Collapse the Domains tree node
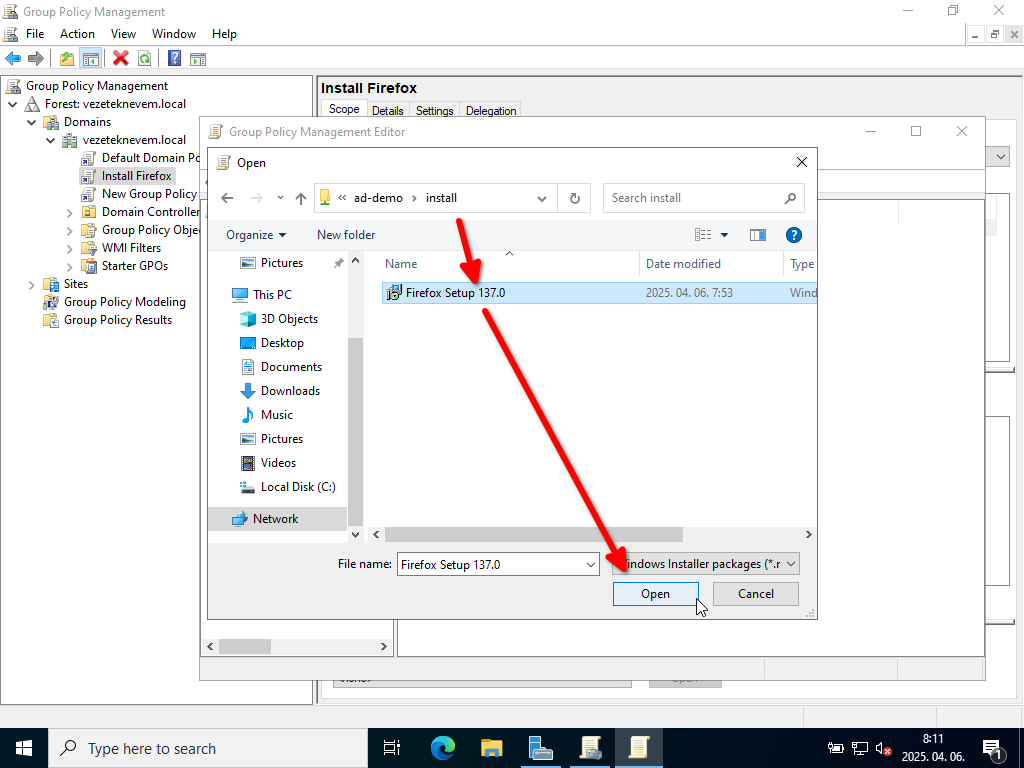Viewport: 1024px width, 768px height. pos(30,122)
